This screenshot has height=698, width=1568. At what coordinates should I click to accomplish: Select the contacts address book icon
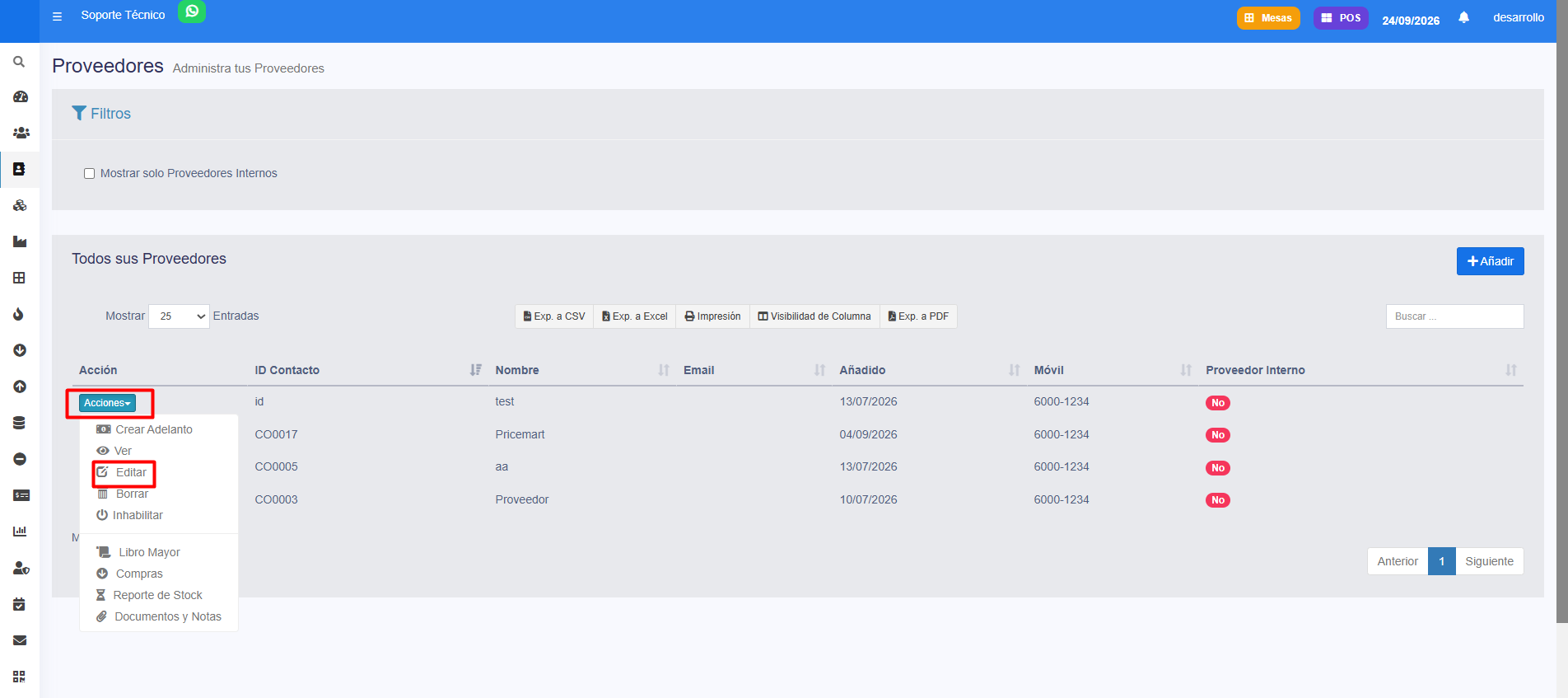[19, 169]
